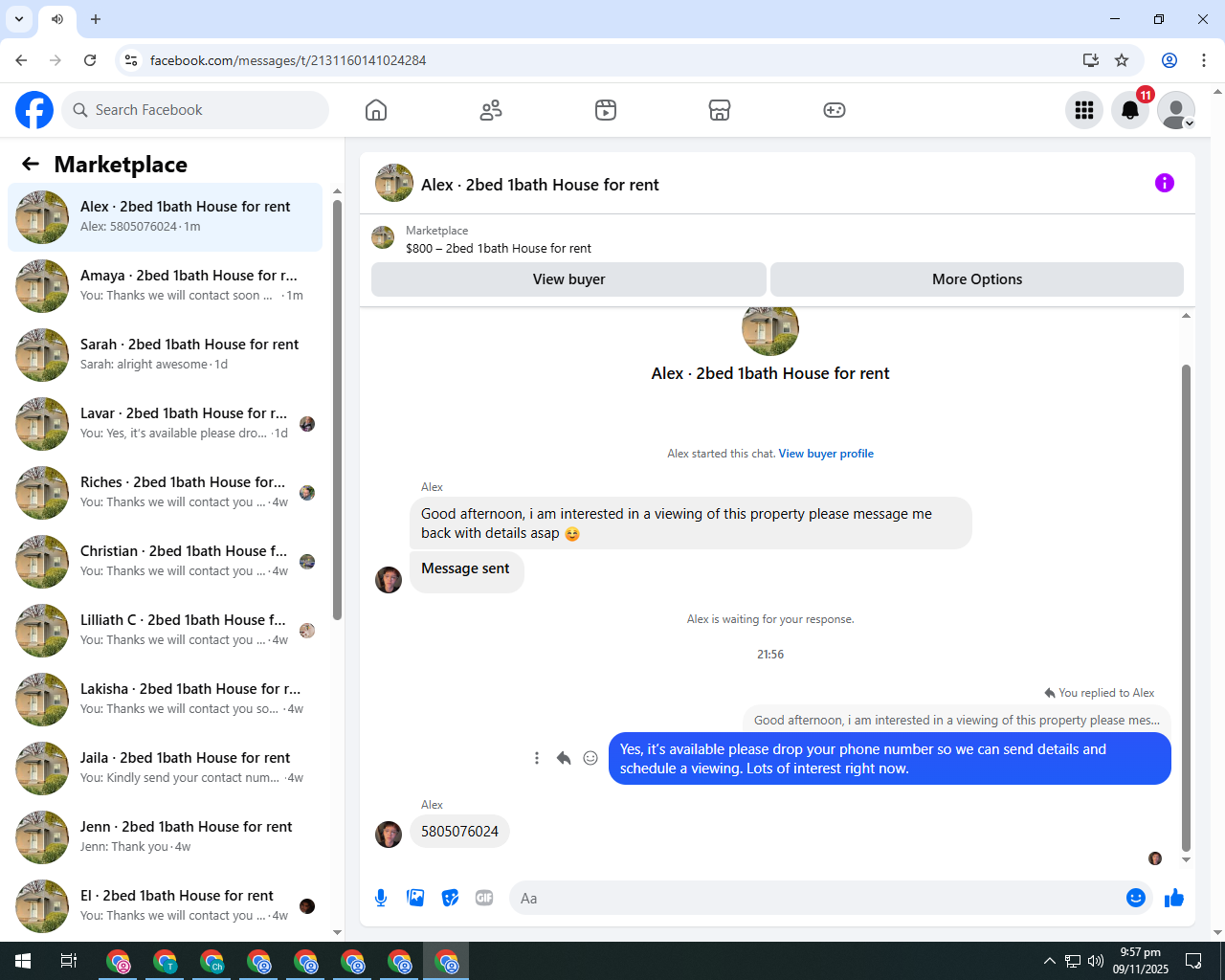Open a new browser tab
This screenshot has width=1225, height=980.
click(96, 19)
